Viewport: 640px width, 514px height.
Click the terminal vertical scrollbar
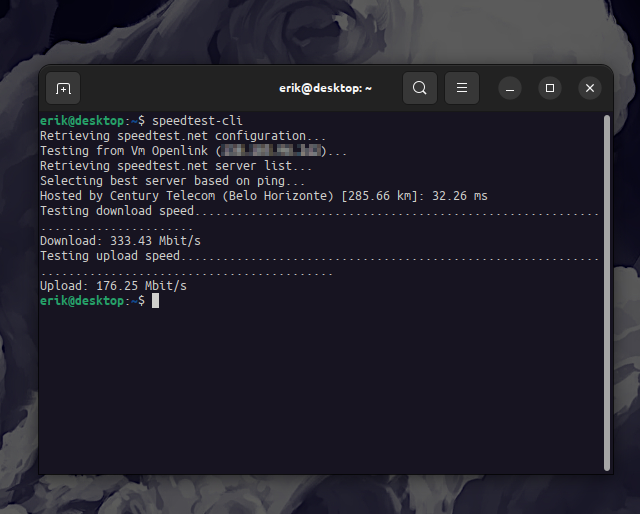607,293
